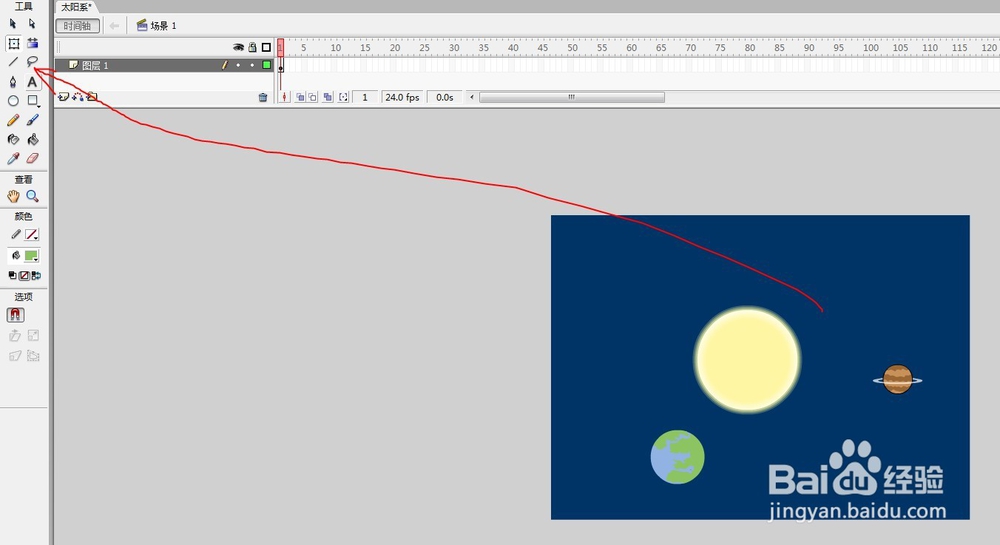This screenshot has width=1000, height=545.
Task: Select the Subselection tool
Action: [x=32, y=24]
